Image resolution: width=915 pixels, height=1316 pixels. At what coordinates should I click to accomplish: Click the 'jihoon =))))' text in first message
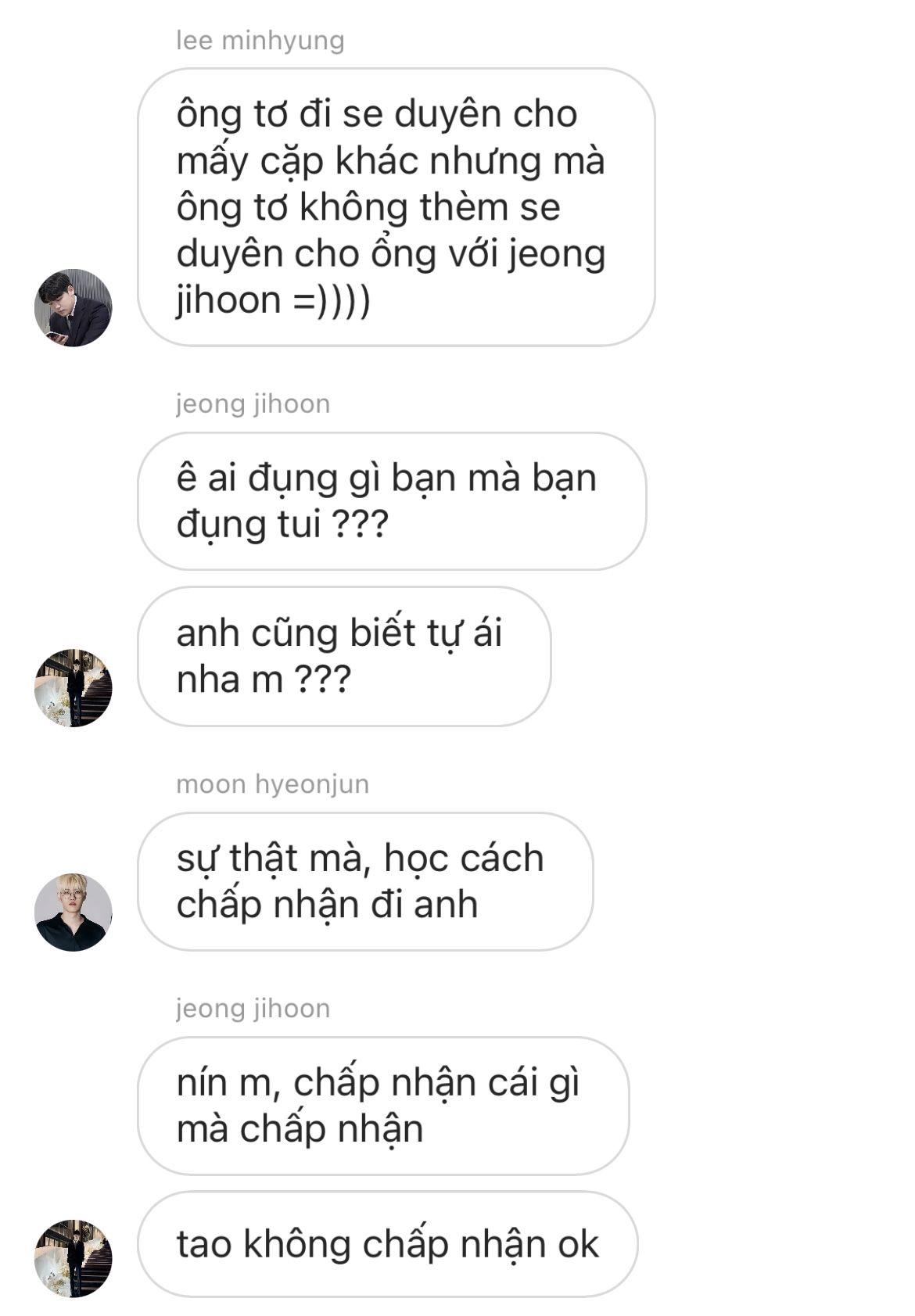coord(274,300)
